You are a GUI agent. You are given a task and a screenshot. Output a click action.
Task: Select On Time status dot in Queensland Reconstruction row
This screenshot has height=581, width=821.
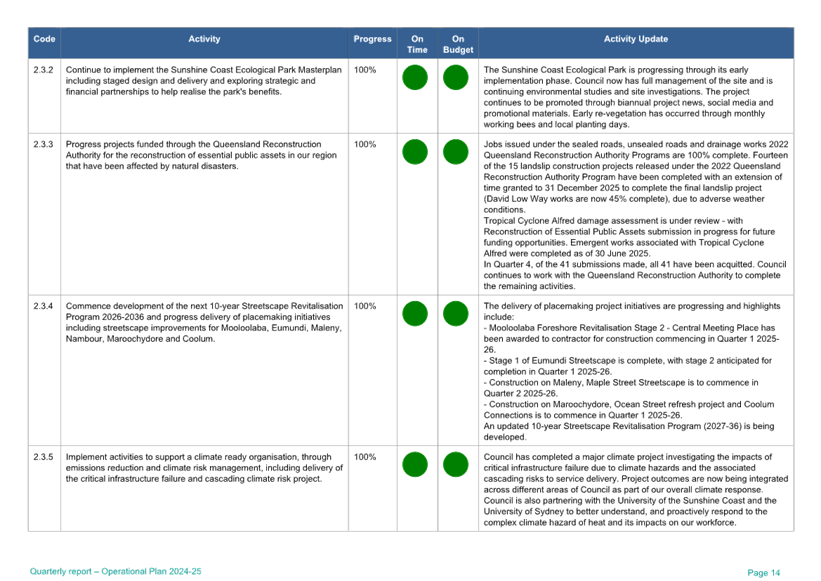pos(415,152)
